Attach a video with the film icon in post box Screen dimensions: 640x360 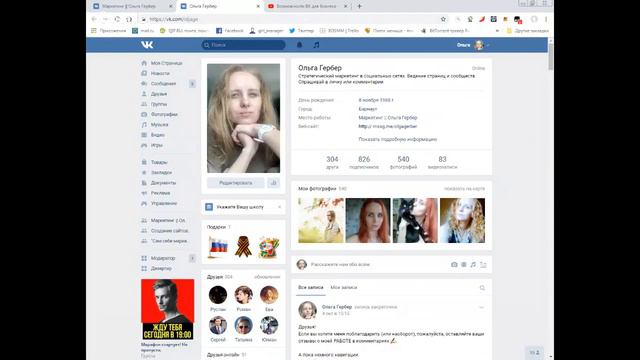click(464, 264)
